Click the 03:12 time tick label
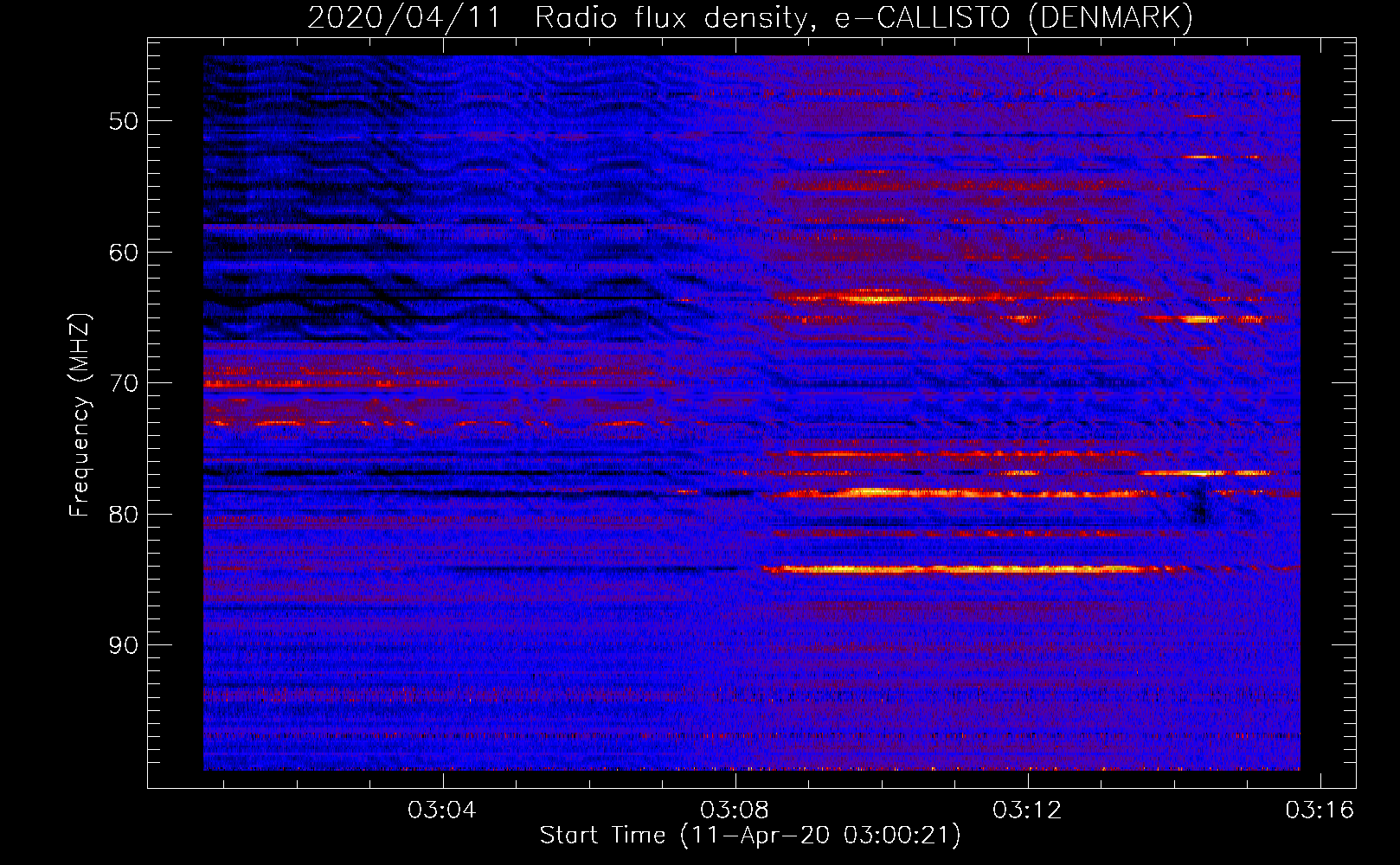This screenshot has height=865, width=1400. [x=1027, y=811]
